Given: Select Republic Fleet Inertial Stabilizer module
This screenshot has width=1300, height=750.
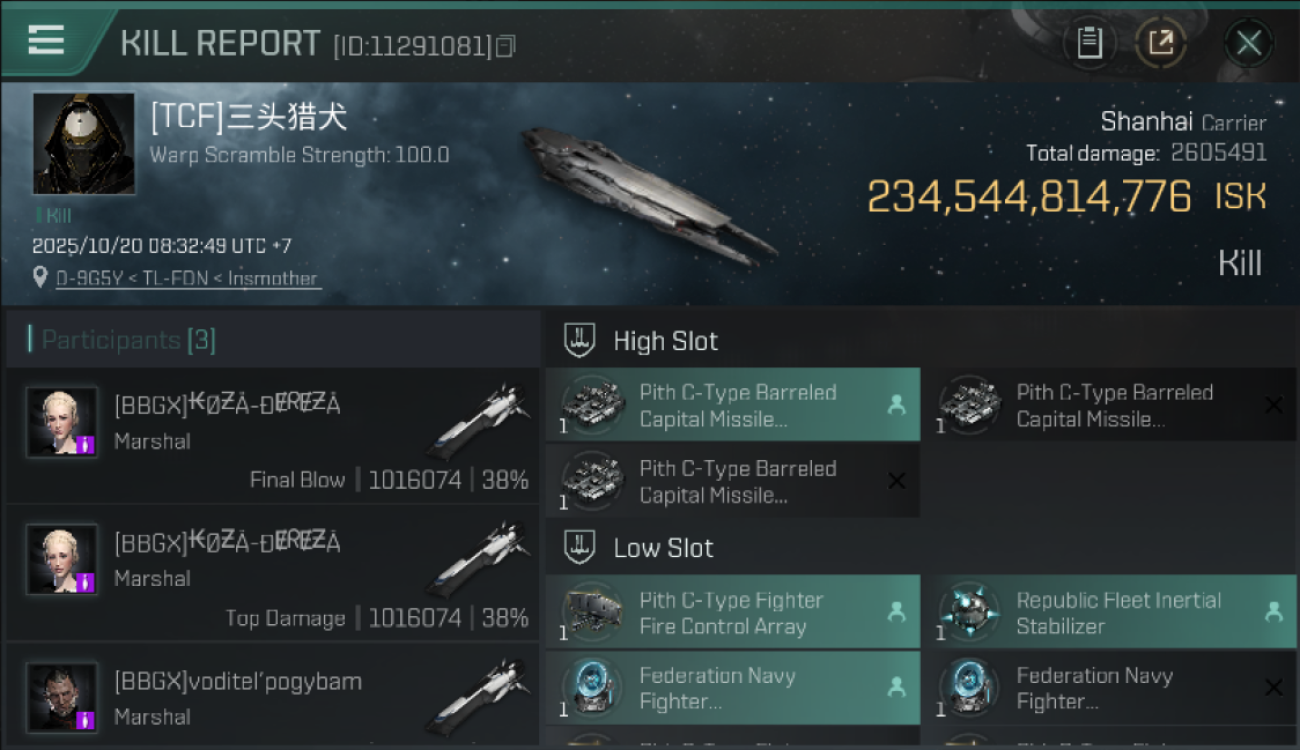Looking at the screenshot, I should coord(1118,613).
